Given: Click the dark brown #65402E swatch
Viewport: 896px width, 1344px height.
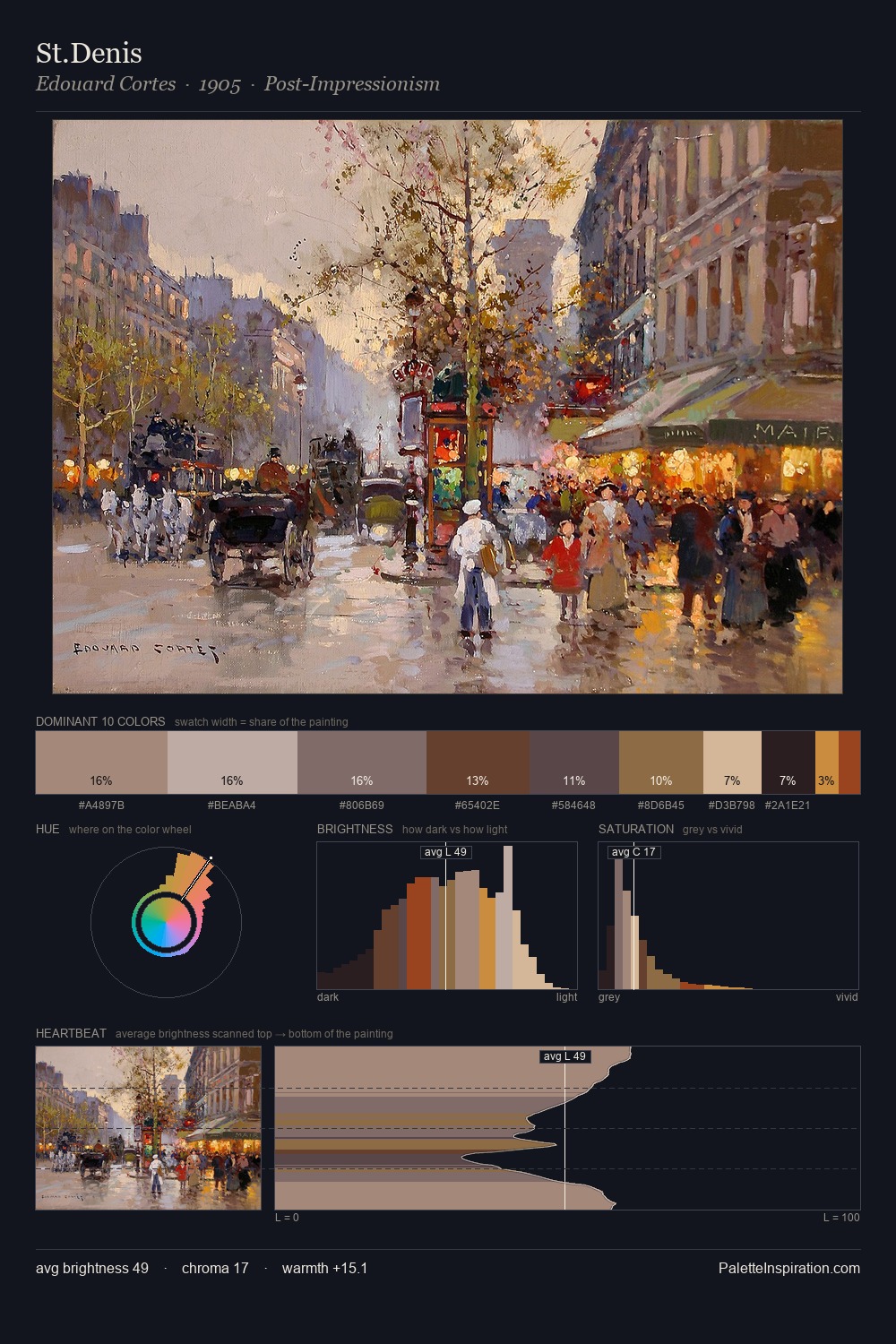Looking at the screenshot, I should click(x=478, y=762).
